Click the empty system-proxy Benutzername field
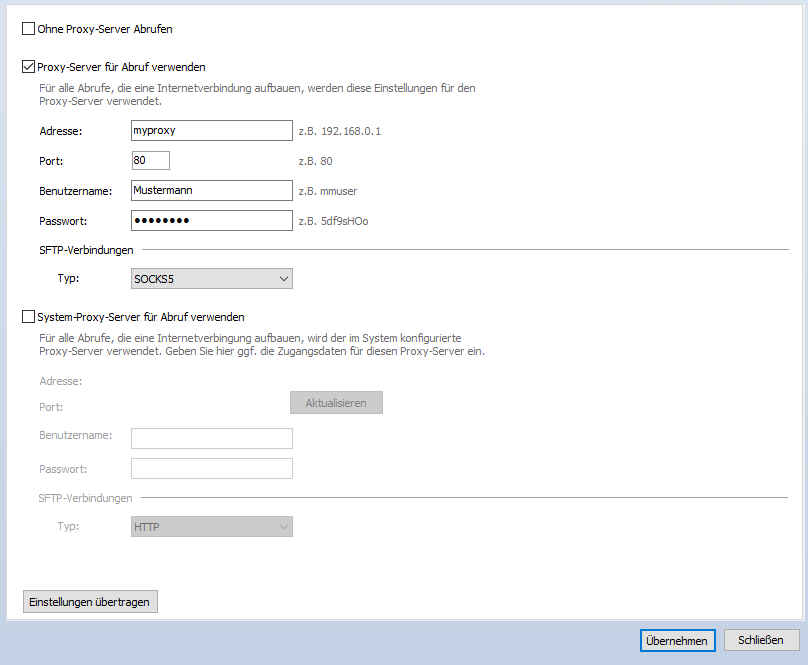This screenshot has width=808, height=665. pyautogui.click(x=211, y=438)
